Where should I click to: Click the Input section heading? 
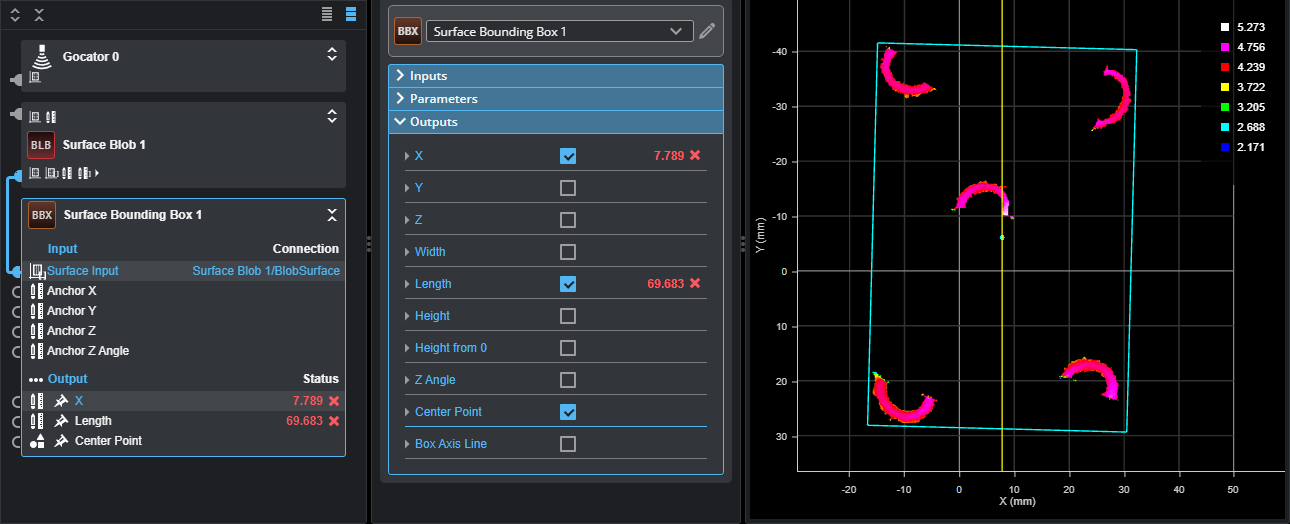coord(62,249)
